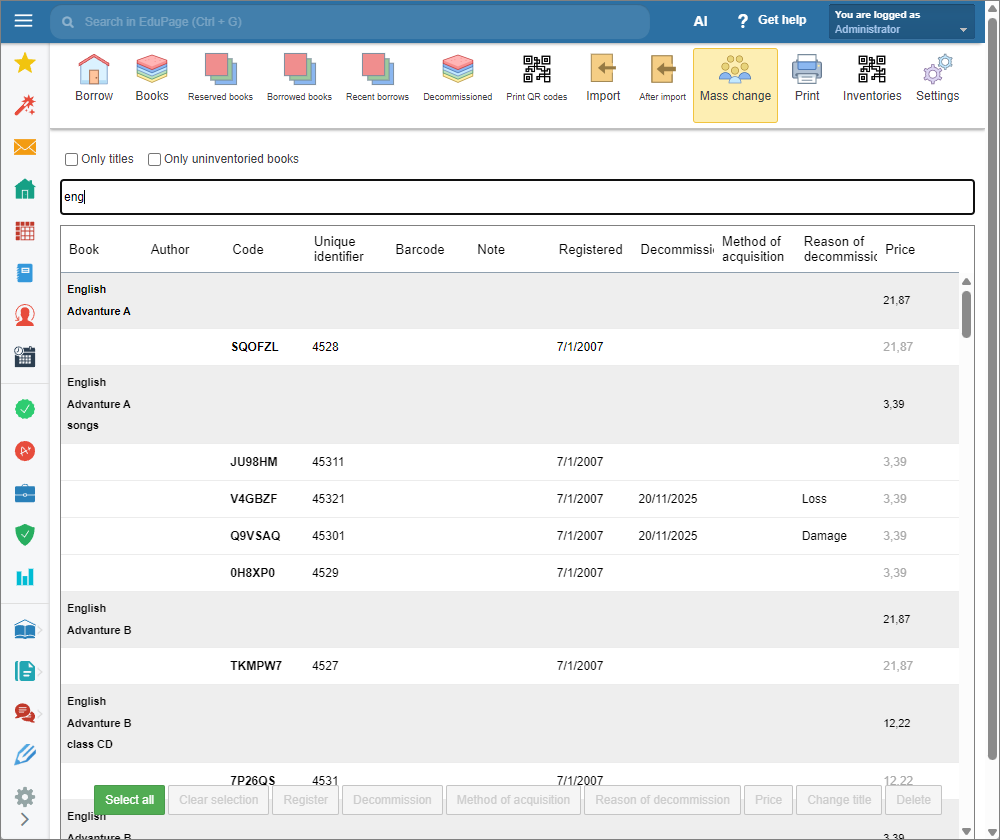Open library Settings gears icon
The width and height of the screenshot is (1000, 840).
[x=937, y=78]
